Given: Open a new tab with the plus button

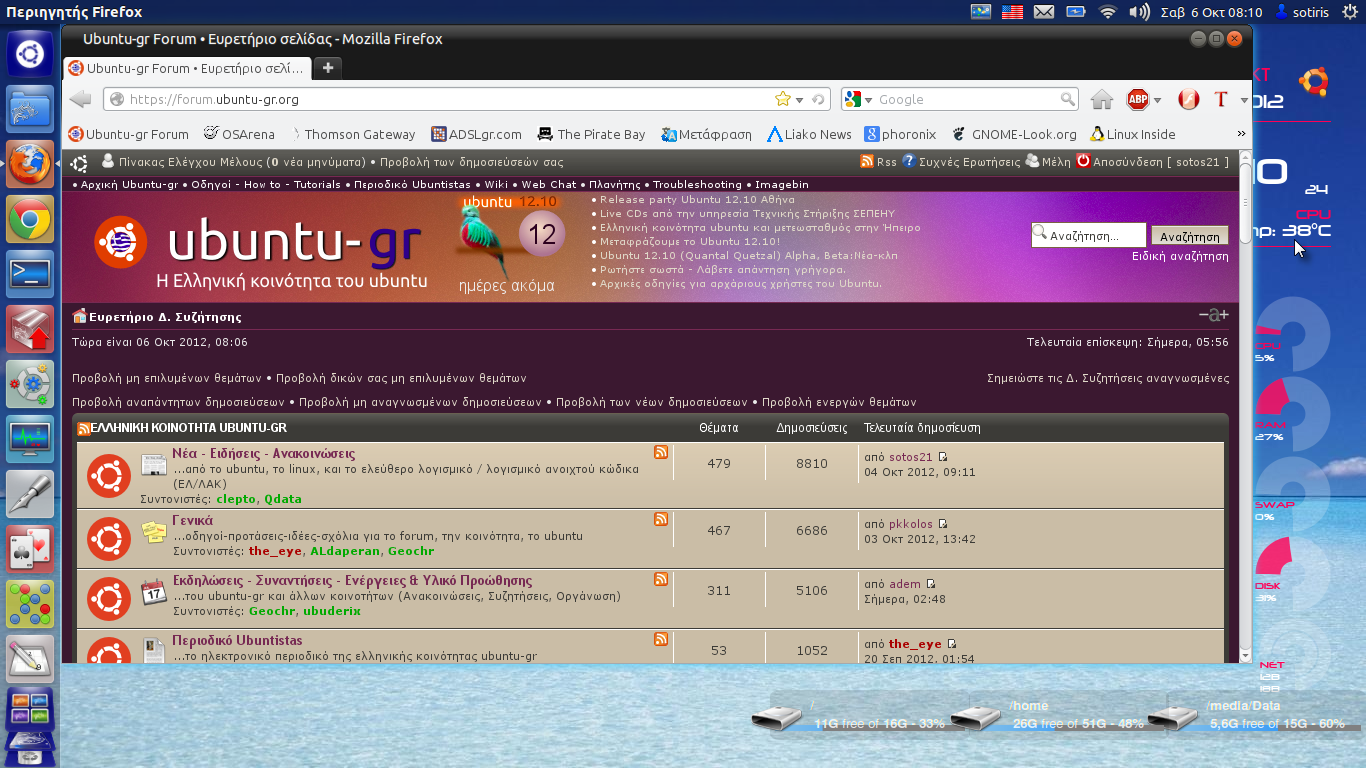Looking at the screenshot, I should (x=327, y=68).
